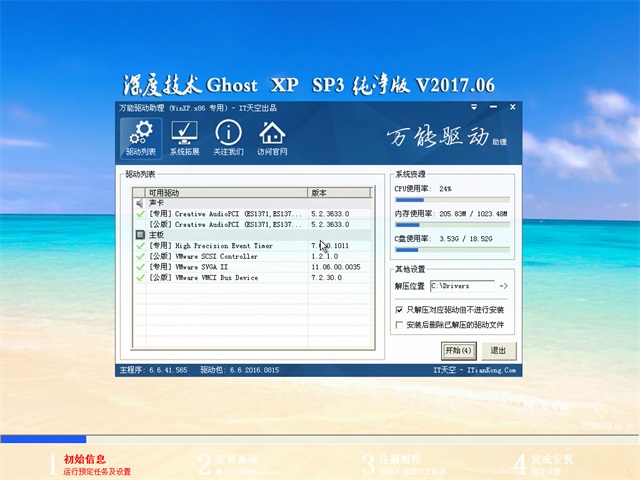The width and height of the screenshot is (640, 480).
Task: Select the 声卡 speaker category icon
Action: coord(140,203)
